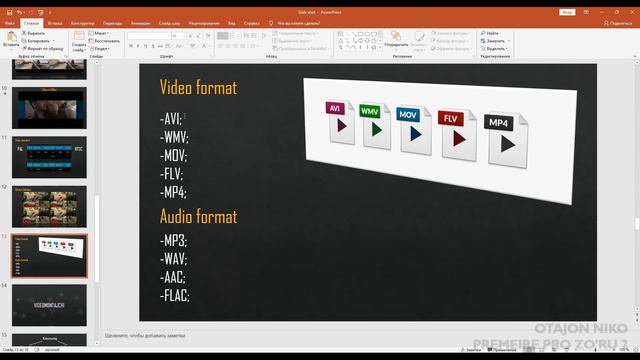Switch to the Слайд-шоу tab
Viewport: 640px width, 360px height.
coord(169,23)
